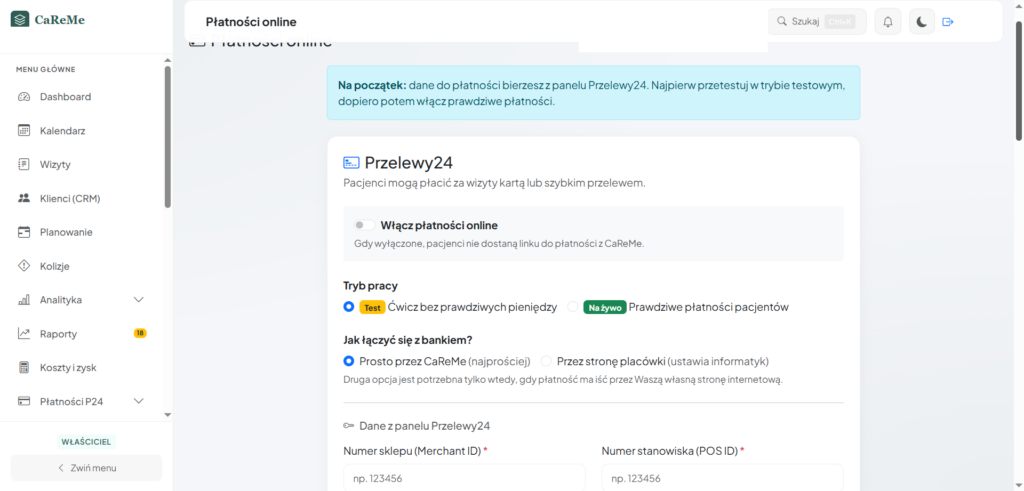Select Przez stronę placówki radio option
This screenshot has height=491, width=1024.
coord(546,361)
